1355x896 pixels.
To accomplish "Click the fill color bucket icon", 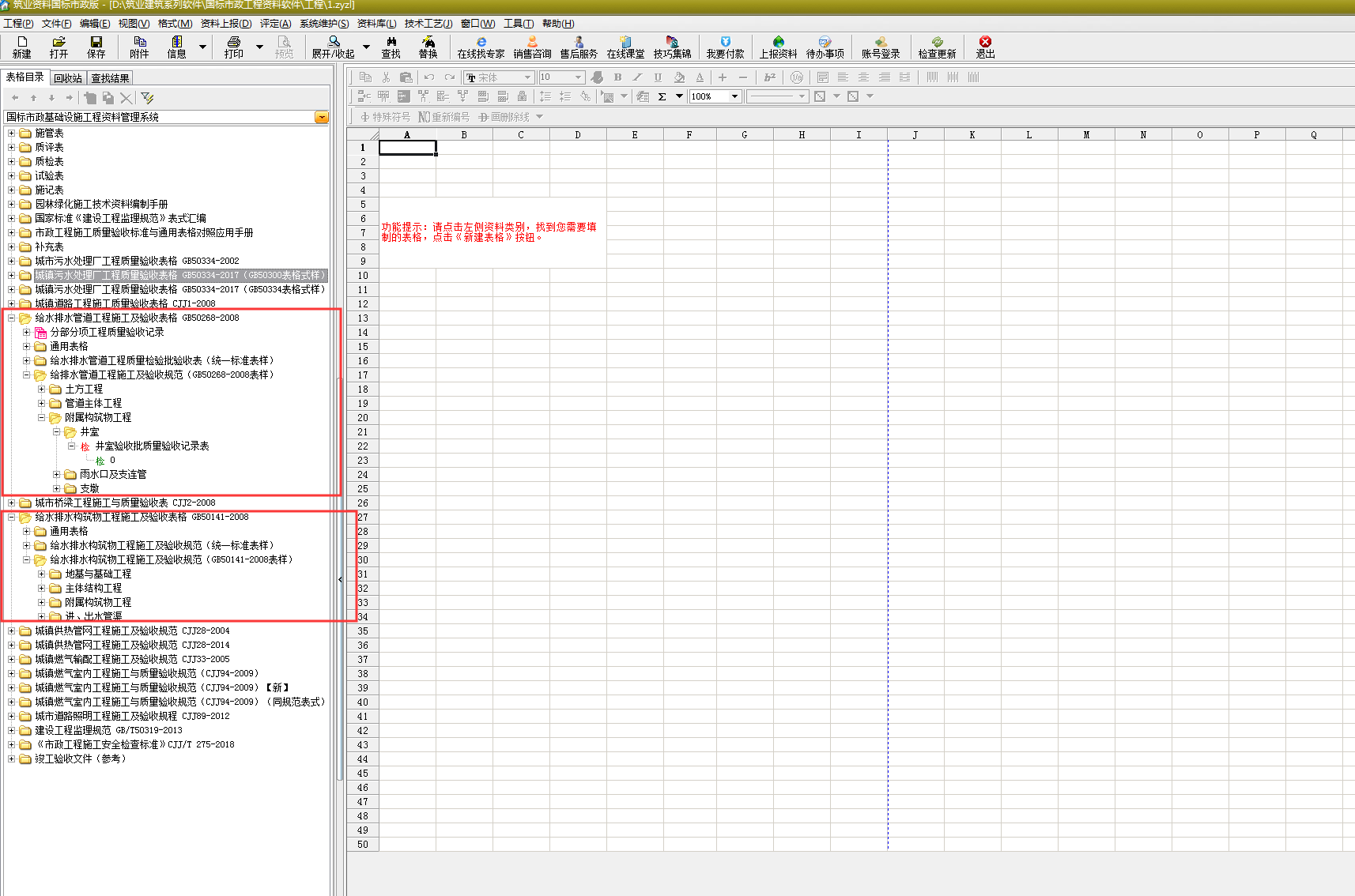I will (679, 77).
